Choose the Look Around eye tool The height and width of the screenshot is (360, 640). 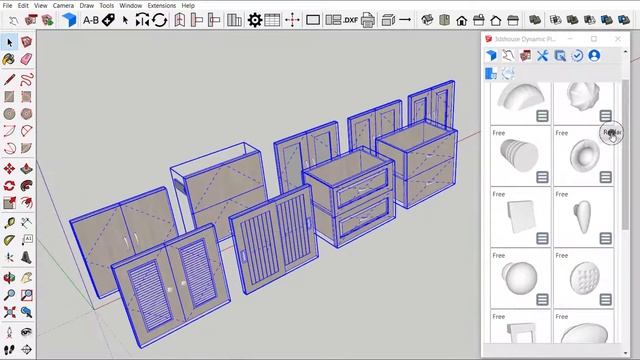[x=26, y=332]
